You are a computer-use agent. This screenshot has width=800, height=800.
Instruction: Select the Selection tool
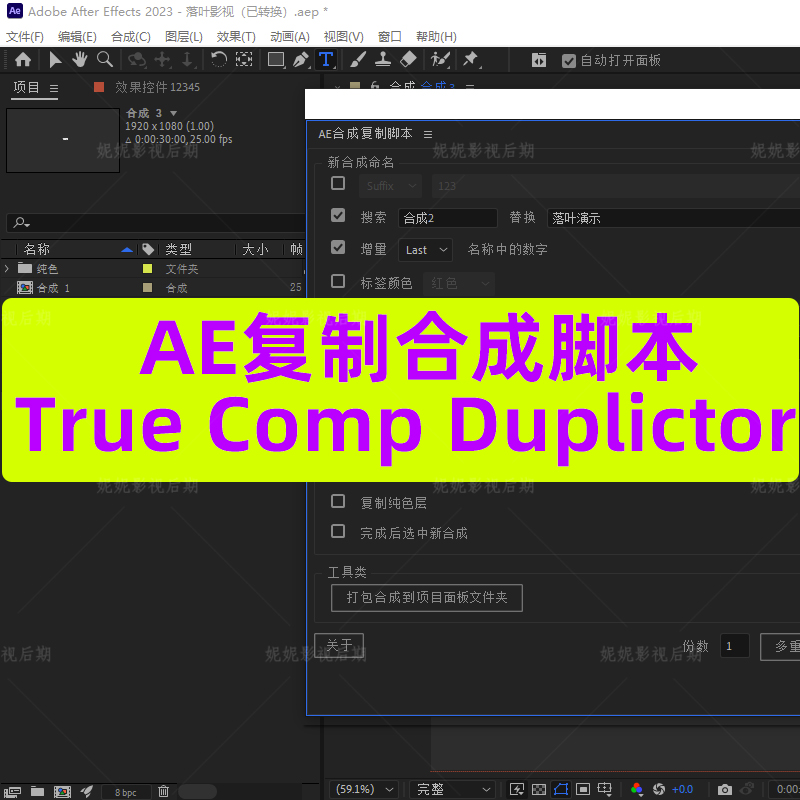[x=55, y=60]
